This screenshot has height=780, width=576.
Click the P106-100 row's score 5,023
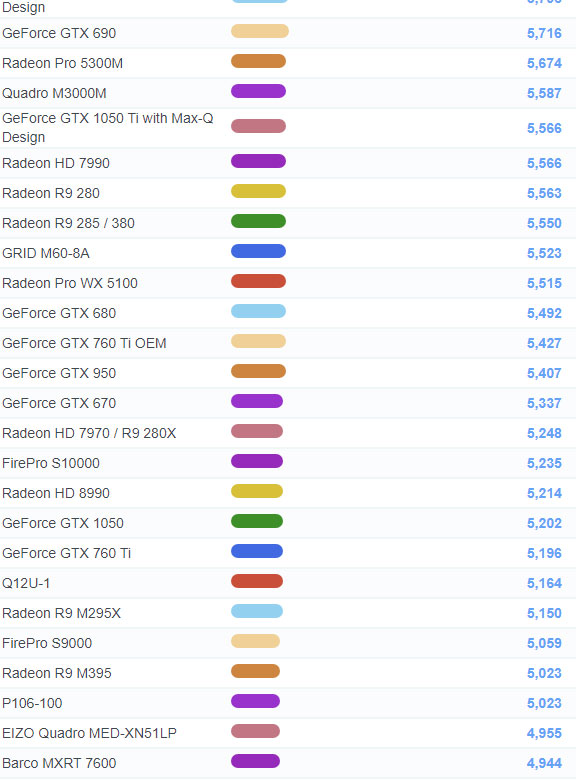point(544,703)
